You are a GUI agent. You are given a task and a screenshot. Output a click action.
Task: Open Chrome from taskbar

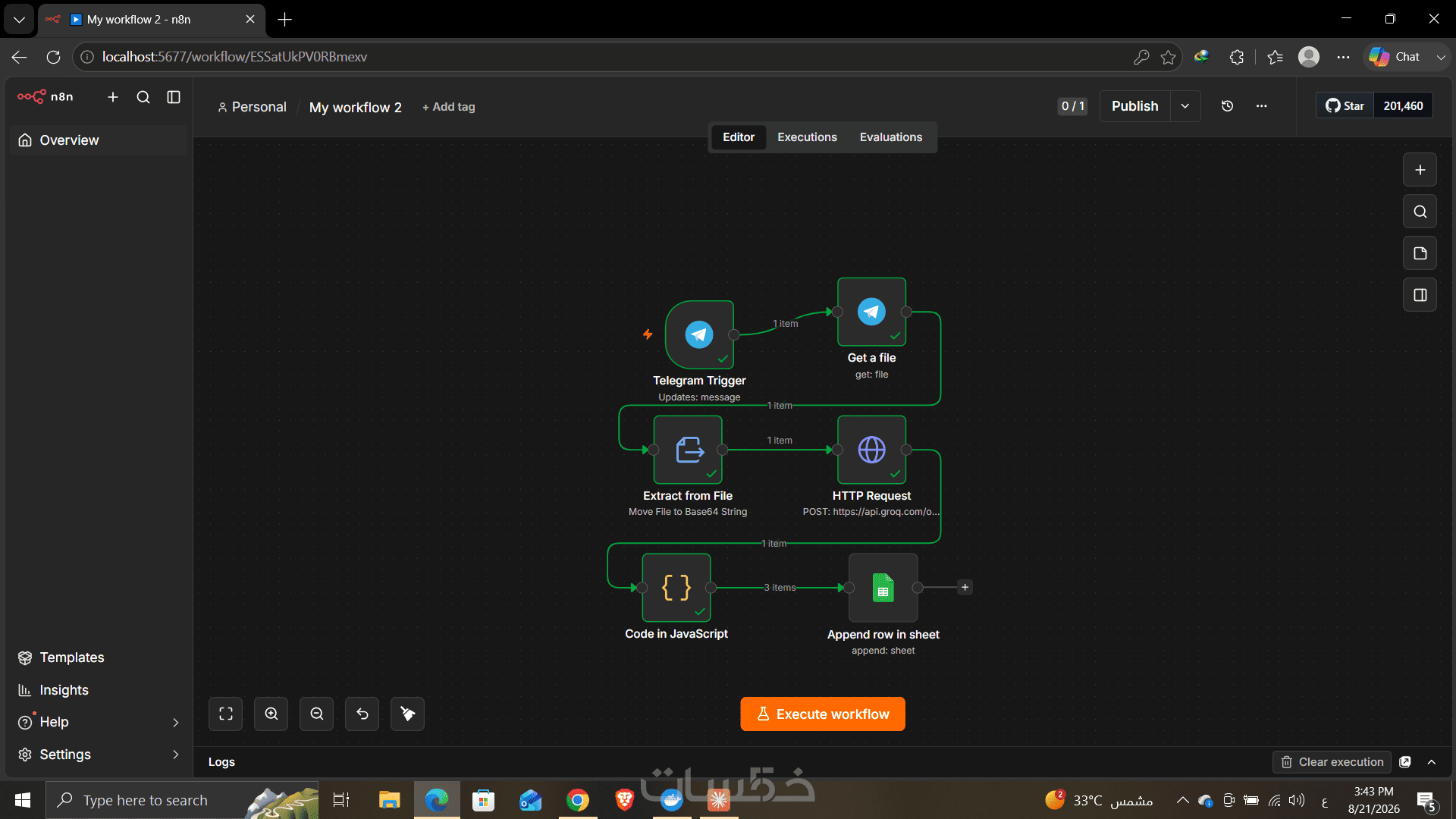578,800
